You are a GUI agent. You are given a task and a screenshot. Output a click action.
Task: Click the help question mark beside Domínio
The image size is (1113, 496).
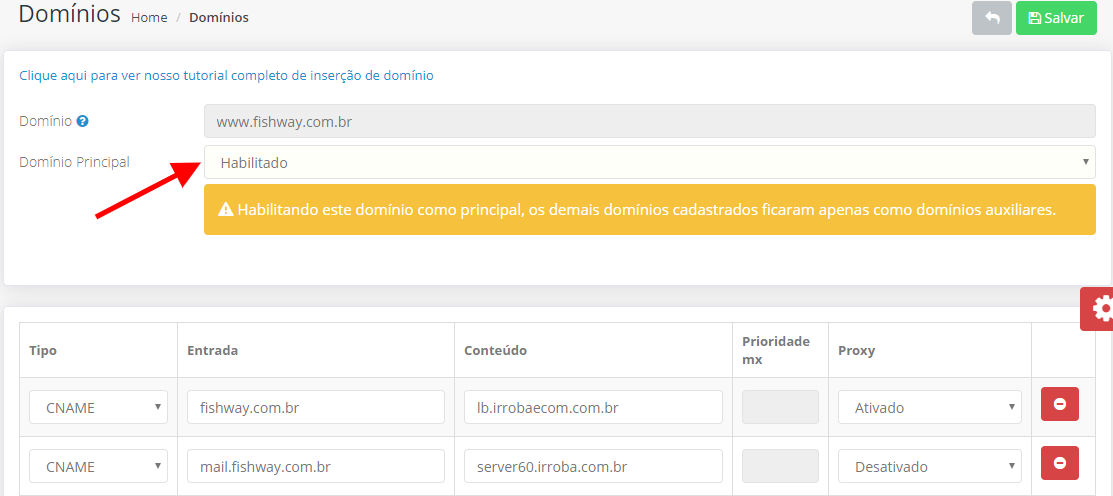click(x=82, y=121)
